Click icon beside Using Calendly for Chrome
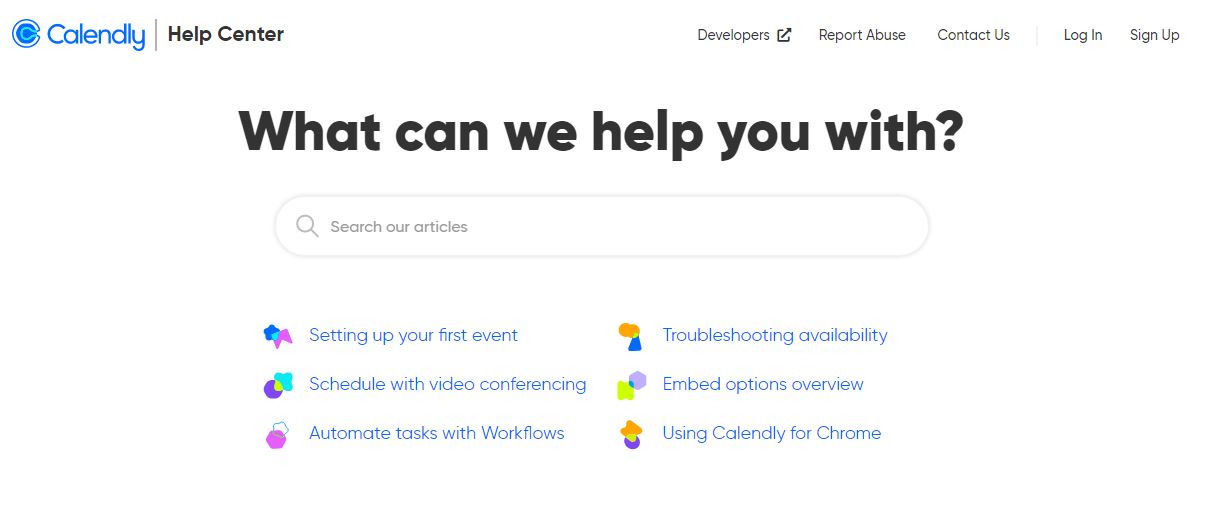Screen dimensions: 1205x531 [631, 434]
